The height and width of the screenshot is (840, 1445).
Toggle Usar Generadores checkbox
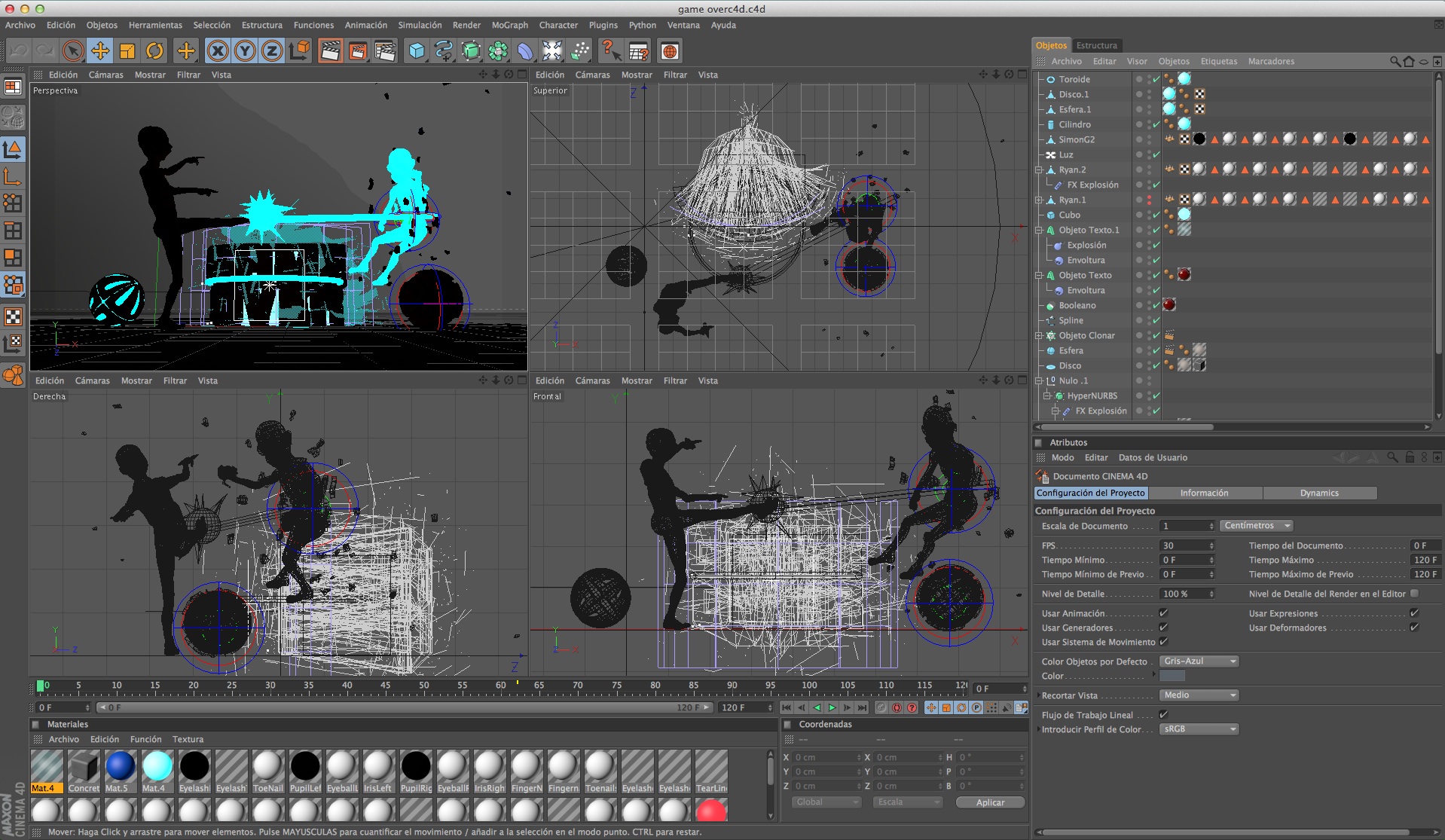point(1163,628)
